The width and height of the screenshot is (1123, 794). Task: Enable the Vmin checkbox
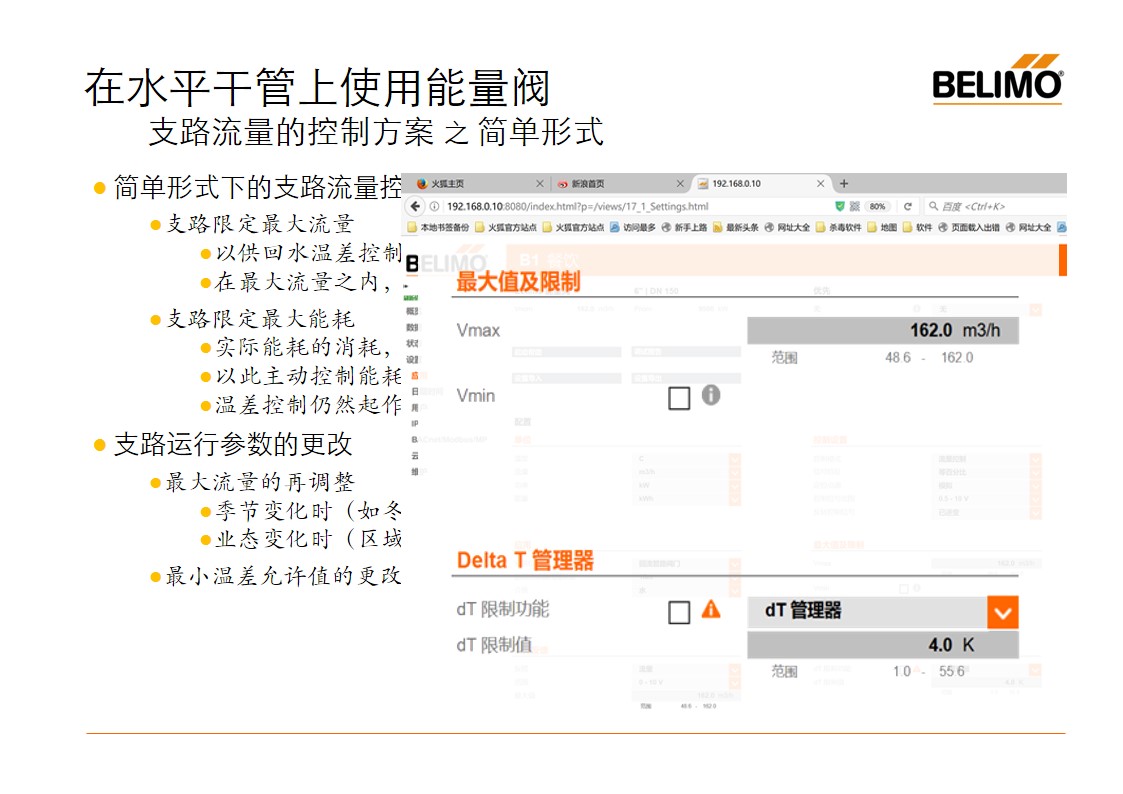679,398
